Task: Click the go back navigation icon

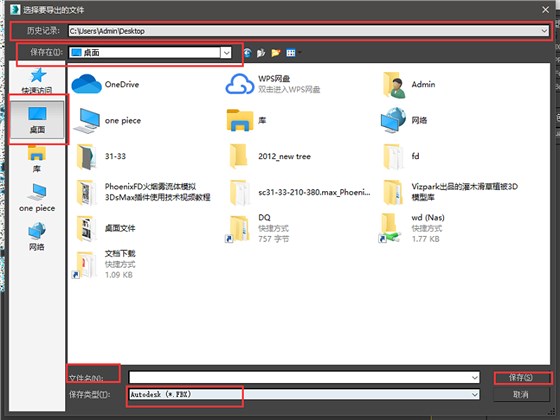Action: point(247,53)
